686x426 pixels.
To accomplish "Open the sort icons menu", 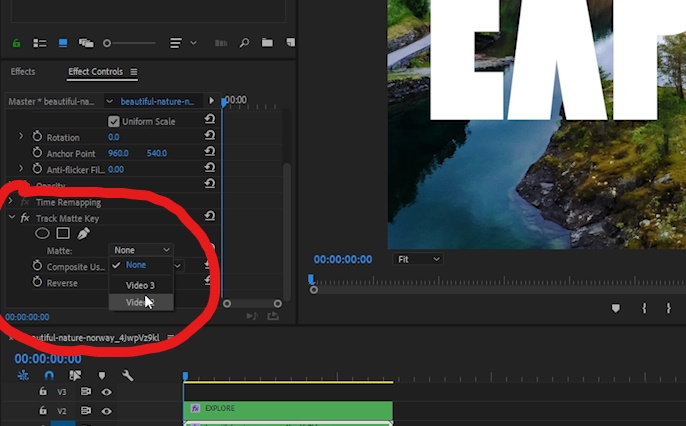I will click(182, 43).
